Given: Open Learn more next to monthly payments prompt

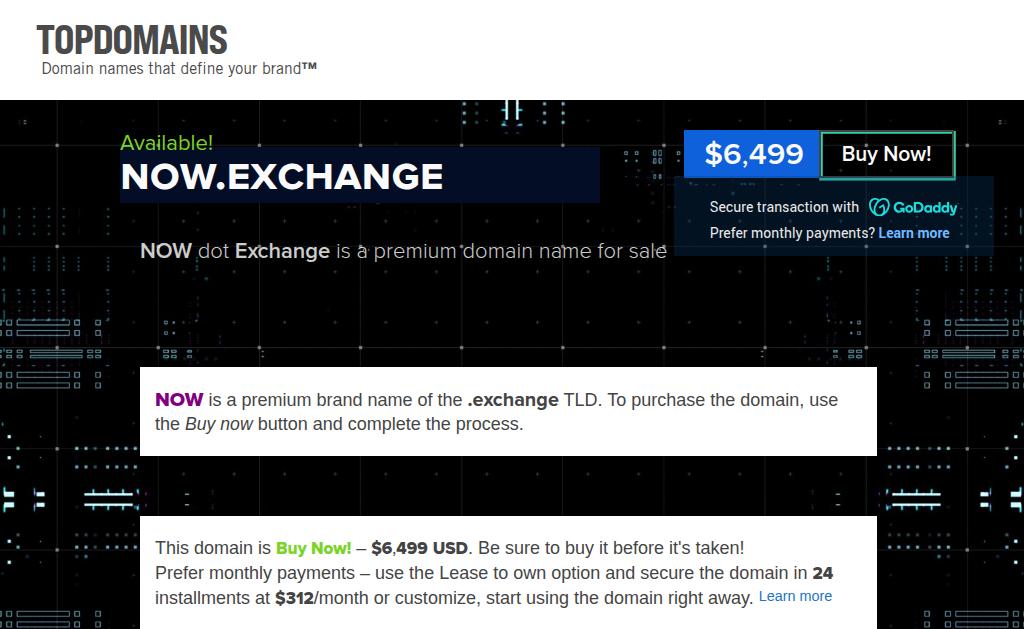Looking at the screenshot, I should [x=913, y=233].
